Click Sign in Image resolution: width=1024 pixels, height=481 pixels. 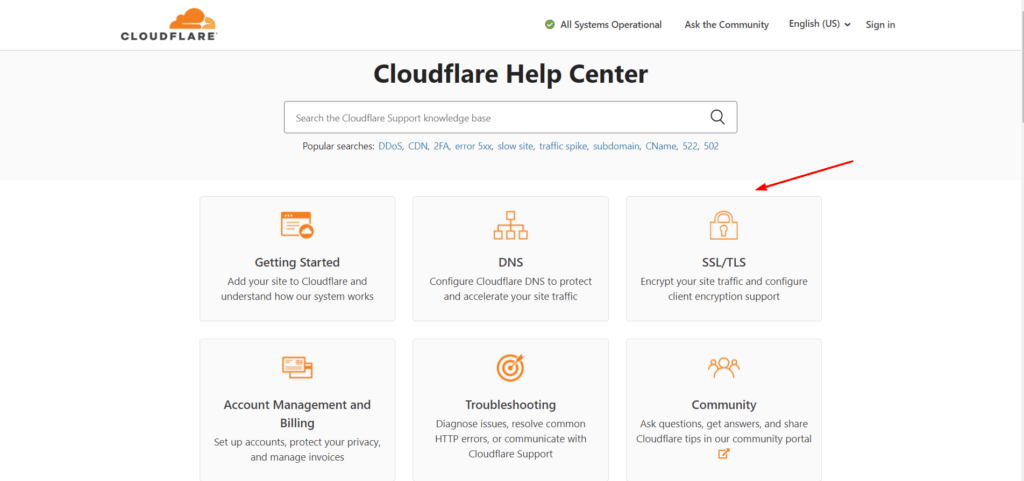[x=880, y=25]
